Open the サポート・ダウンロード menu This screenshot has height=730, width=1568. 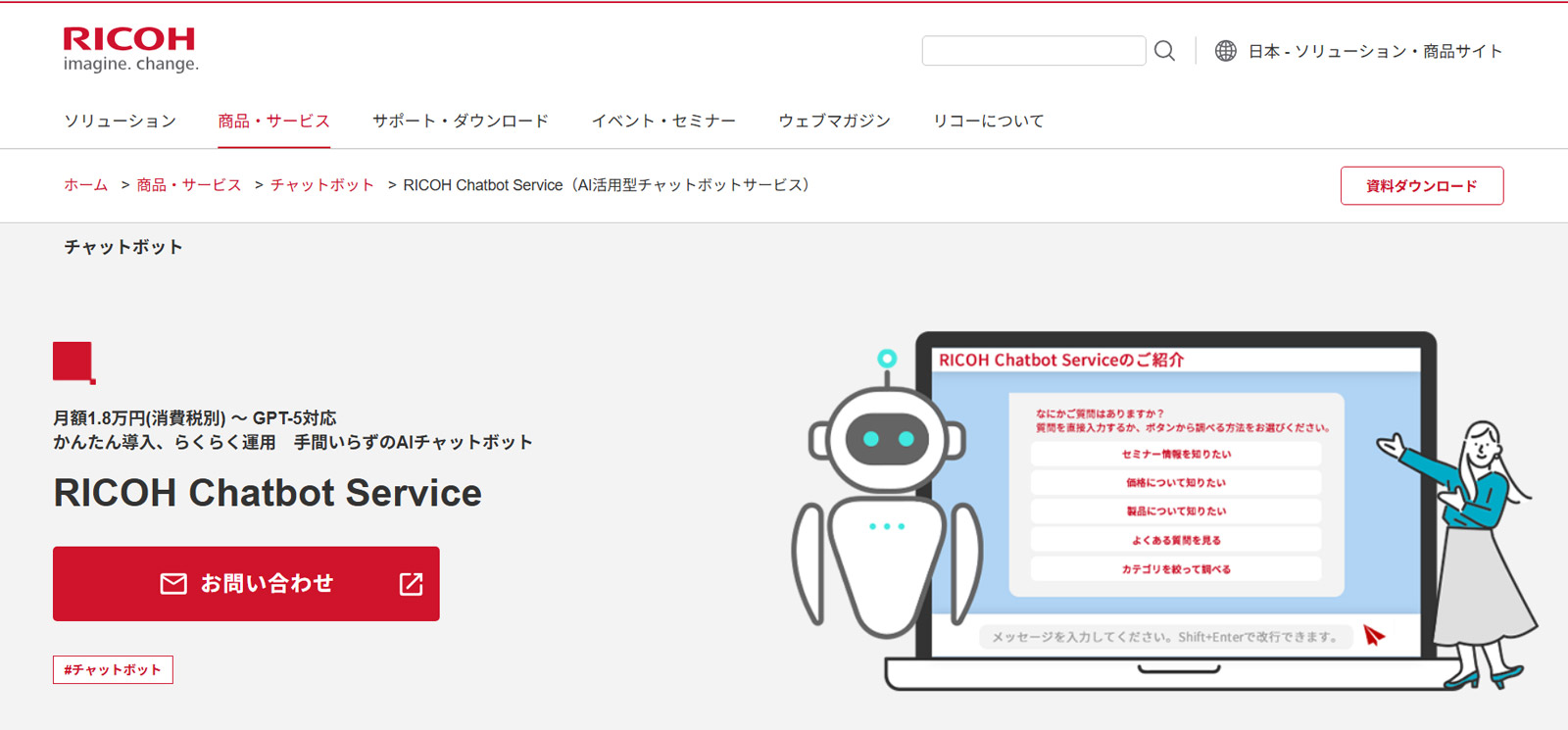[461, 121]
